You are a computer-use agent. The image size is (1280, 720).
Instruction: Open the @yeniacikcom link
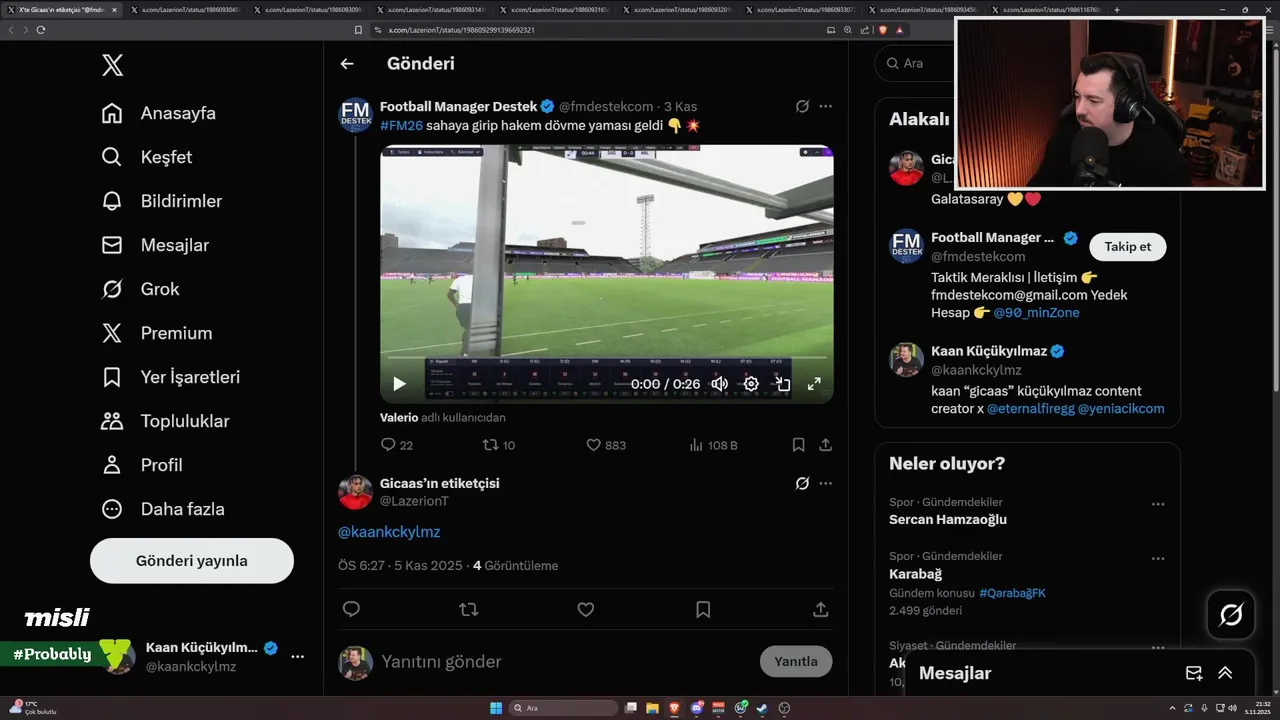pyautogui.click(x=1121, y=409)
